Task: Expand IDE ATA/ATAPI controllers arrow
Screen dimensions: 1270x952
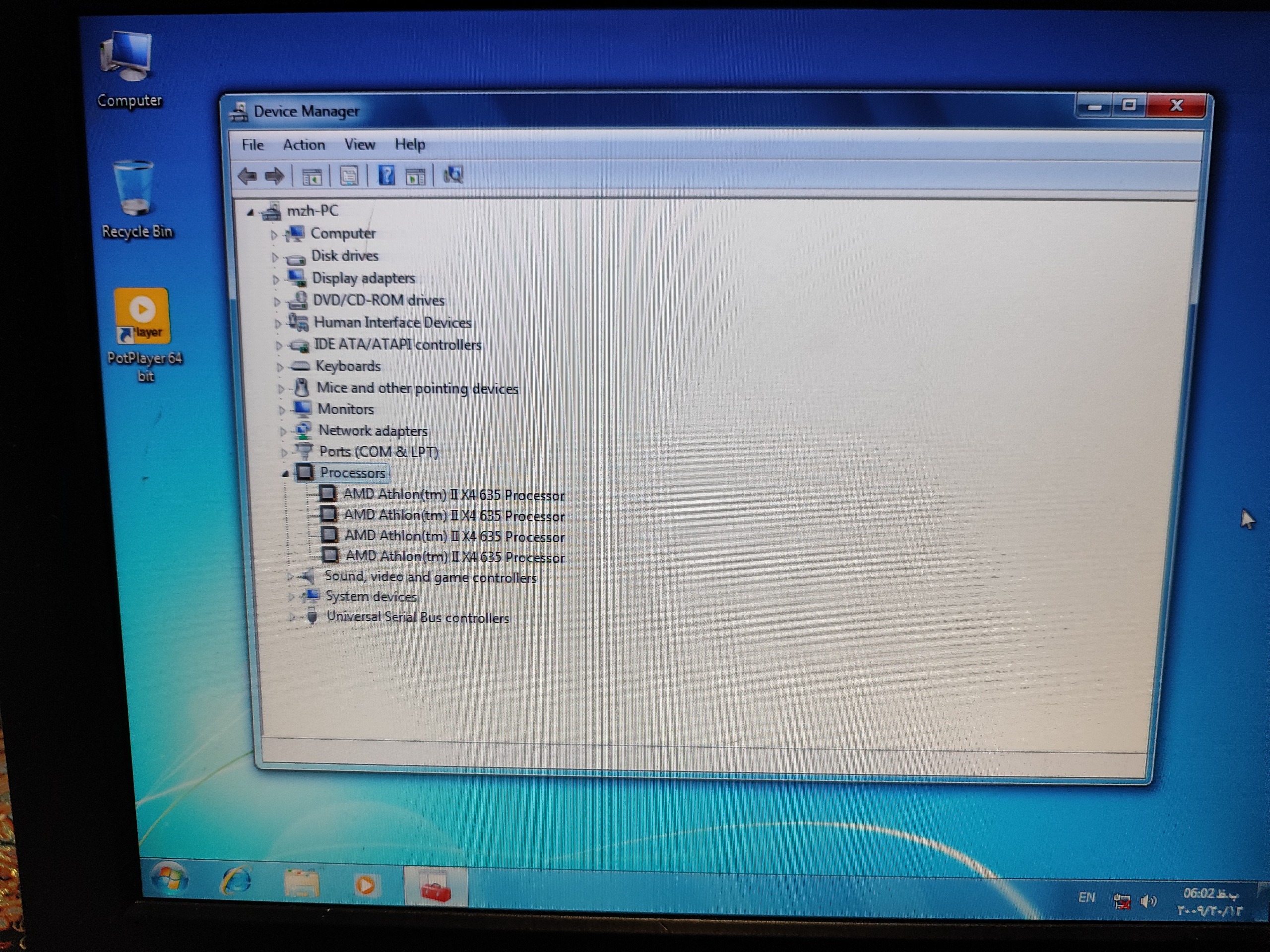Action: (279, 346)
